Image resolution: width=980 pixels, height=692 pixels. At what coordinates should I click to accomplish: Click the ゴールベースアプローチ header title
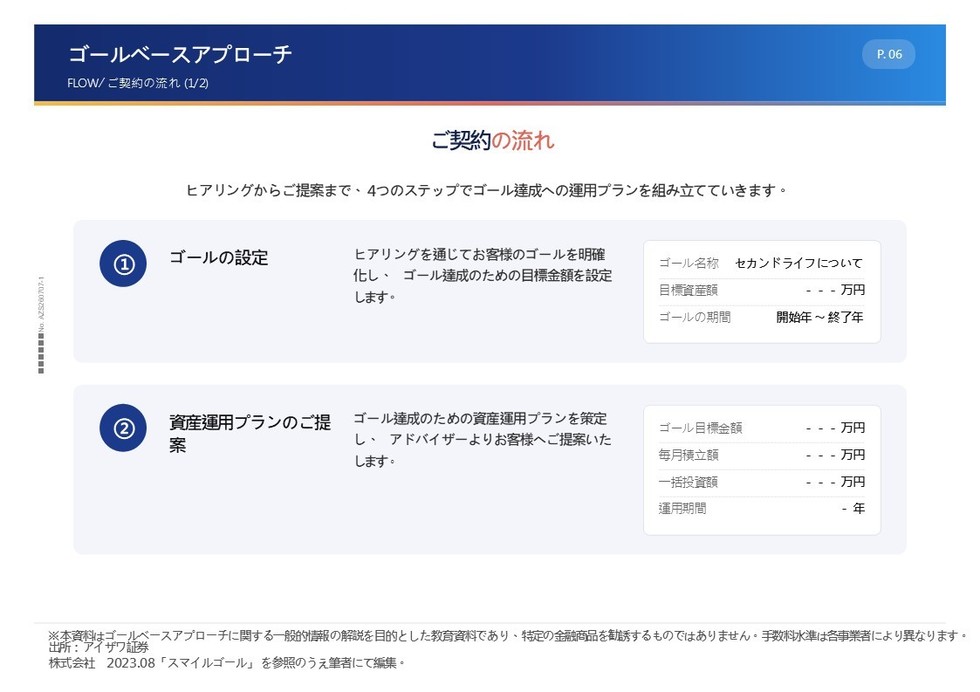180,54
